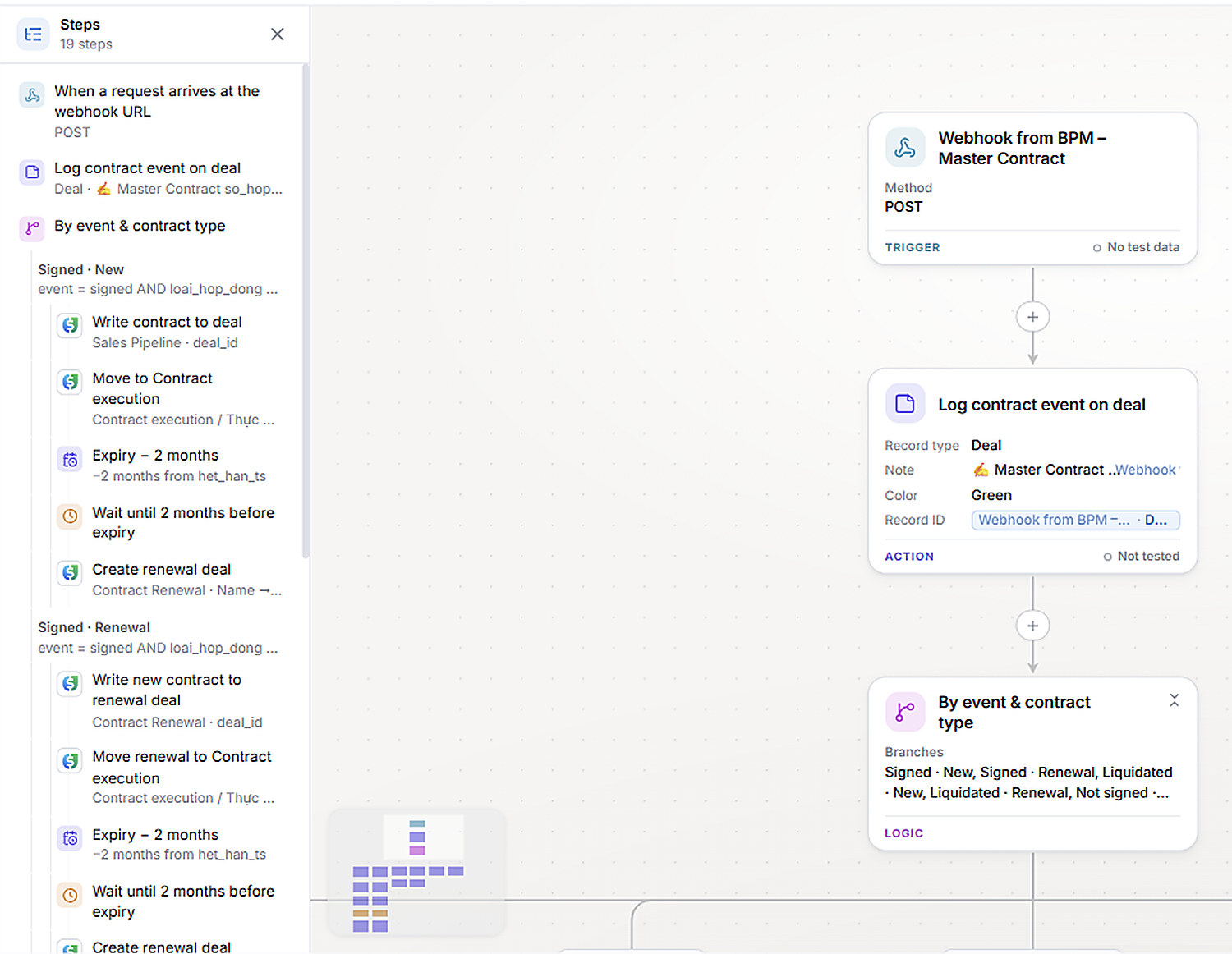Viewport: 1232px width, 954px height.
Task: Click icon of 'Write contract to deal' step
Action: [x=71, y=325]
